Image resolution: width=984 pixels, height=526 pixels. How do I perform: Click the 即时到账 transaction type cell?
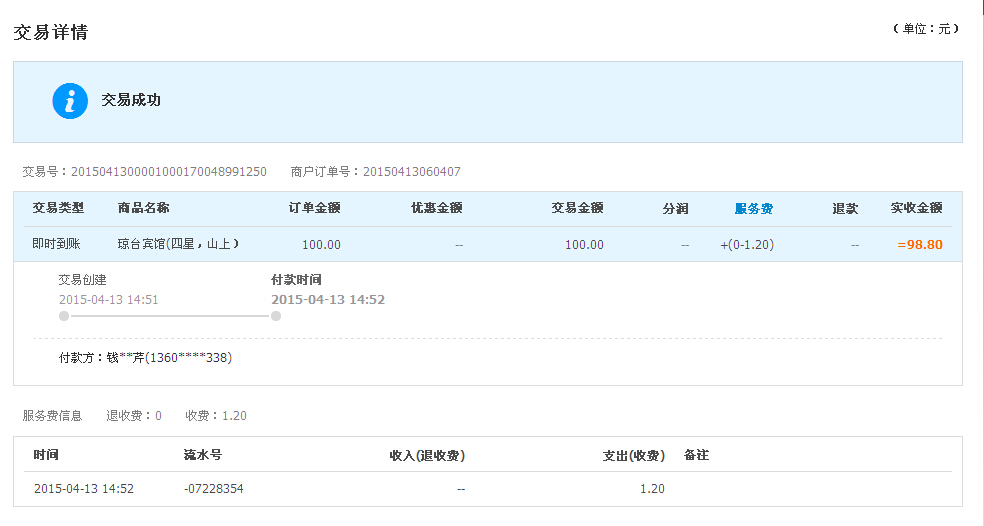click(56, 244)
